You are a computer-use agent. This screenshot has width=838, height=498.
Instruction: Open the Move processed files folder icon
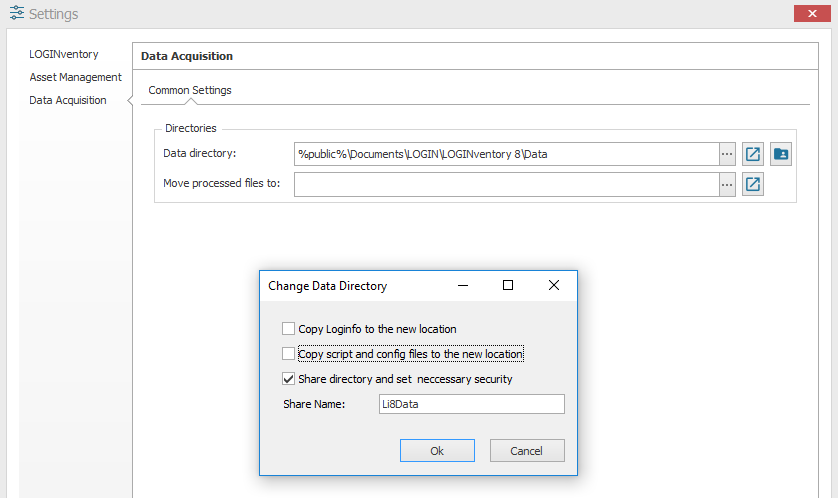click(752, 184)
